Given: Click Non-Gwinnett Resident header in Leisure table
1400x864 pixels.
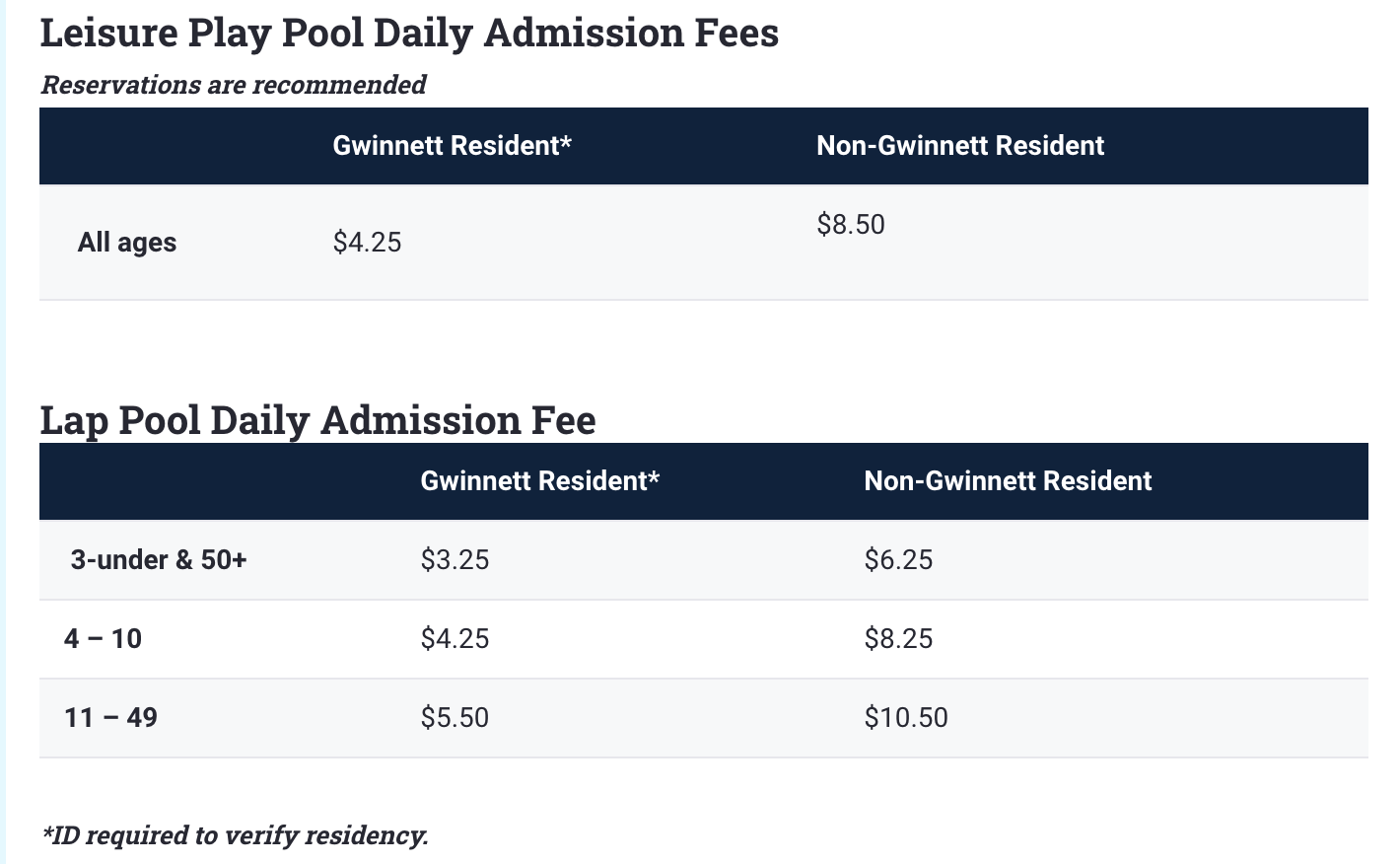Looking at the screenshot, I should point(960,146).
